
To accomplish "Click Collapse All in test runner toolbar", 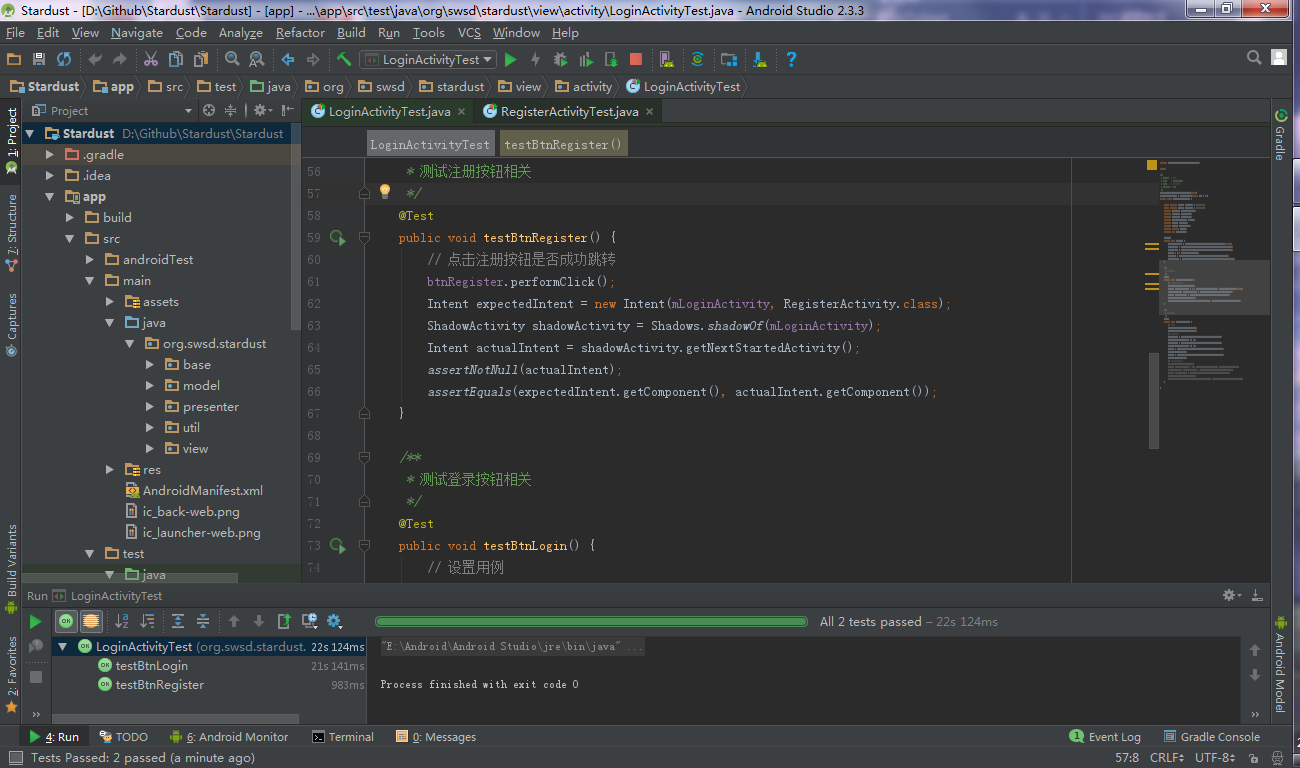I will coord(203,621).
